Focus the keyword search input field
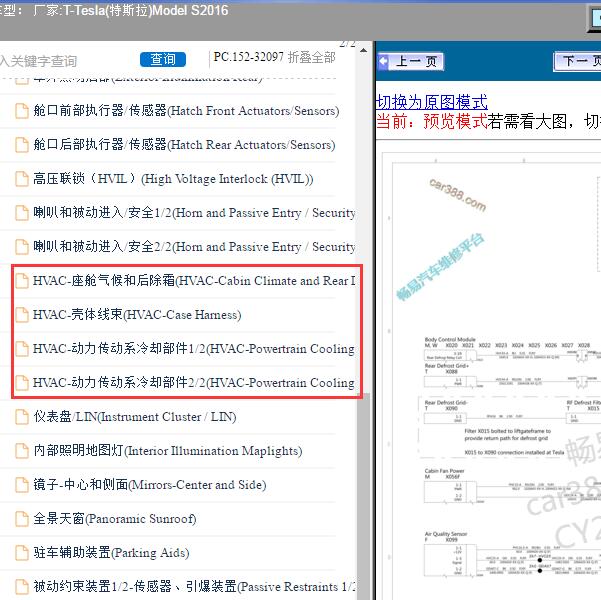This screenshot has width=601, height=600. click(65, 61)
